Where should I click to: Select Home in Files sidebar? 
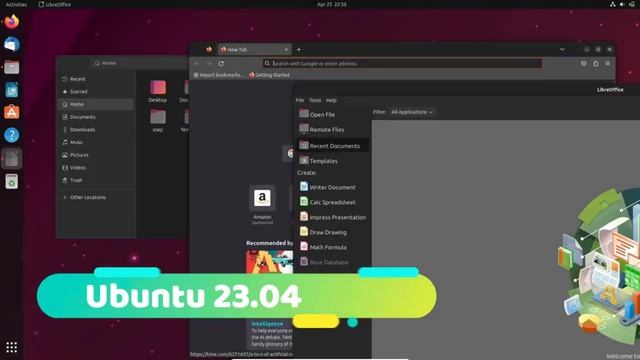(x=96, y=104)
